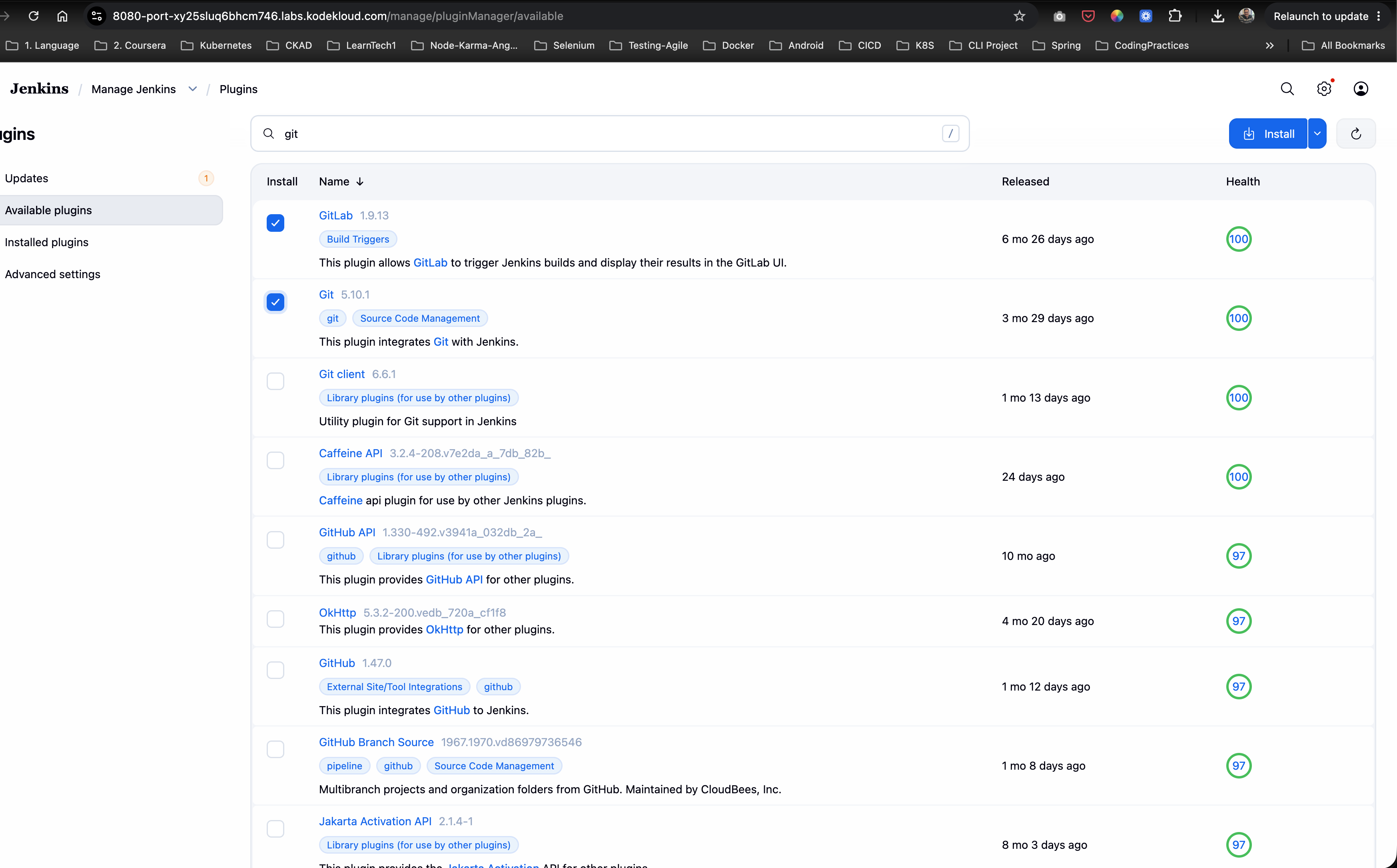Open the browser profile avatar

pyautogui.click(x=1246, y=16)
